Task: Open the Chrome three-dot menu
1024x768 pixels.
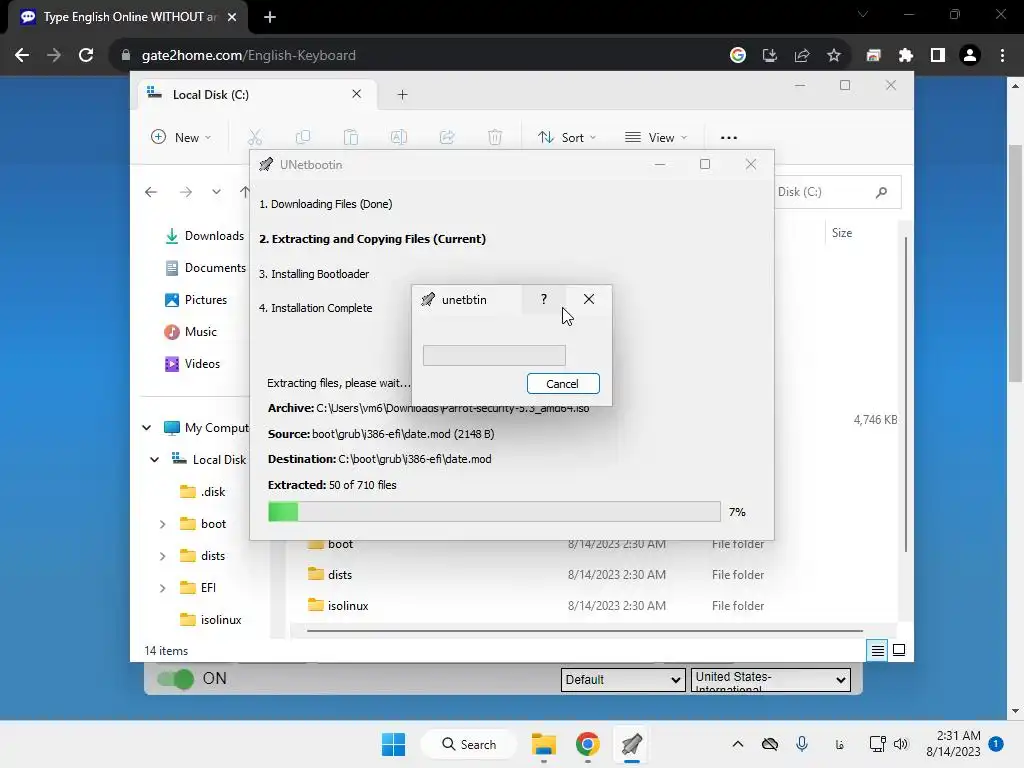Action: point(1002,56)
